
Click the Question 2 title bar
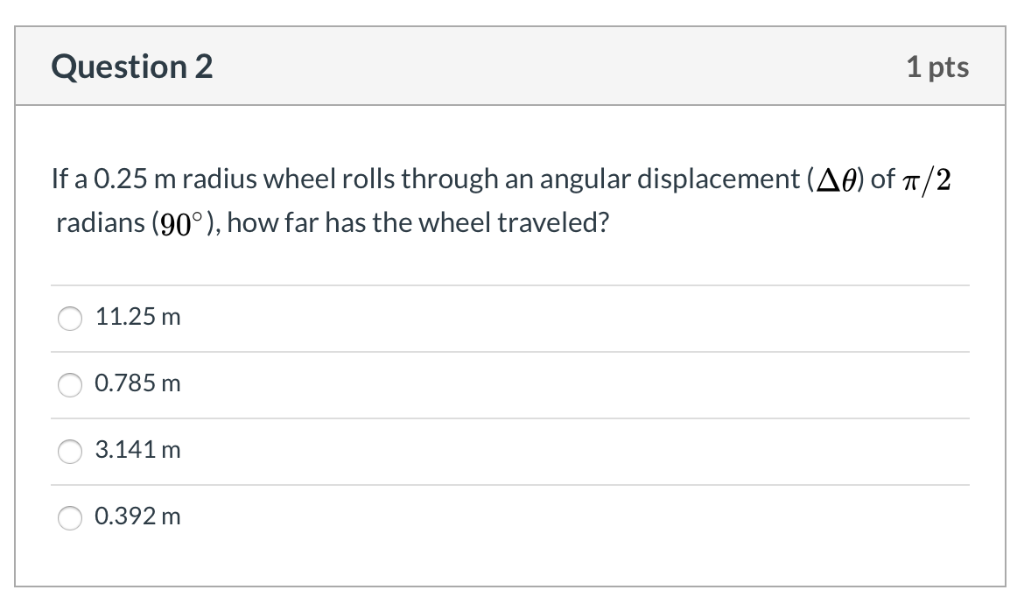click(512, 66)
